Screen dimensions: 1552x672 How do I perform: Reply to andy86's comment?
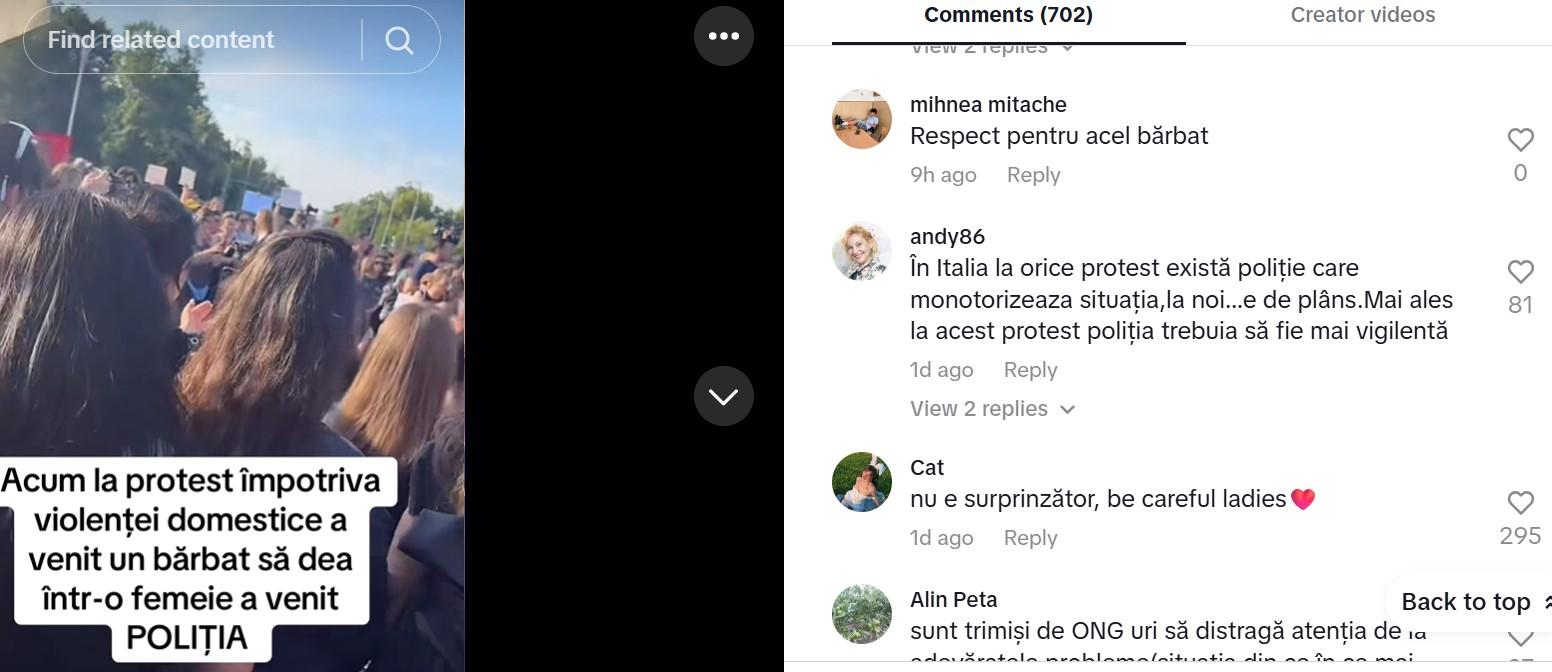(x=1030, y=370)
